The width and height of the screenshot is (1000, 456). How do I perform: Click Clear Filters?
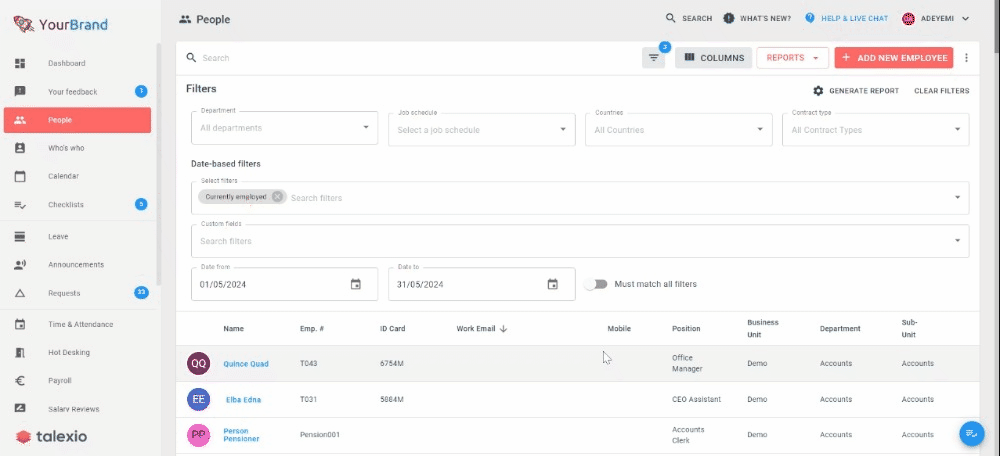(x=941, y=91)
